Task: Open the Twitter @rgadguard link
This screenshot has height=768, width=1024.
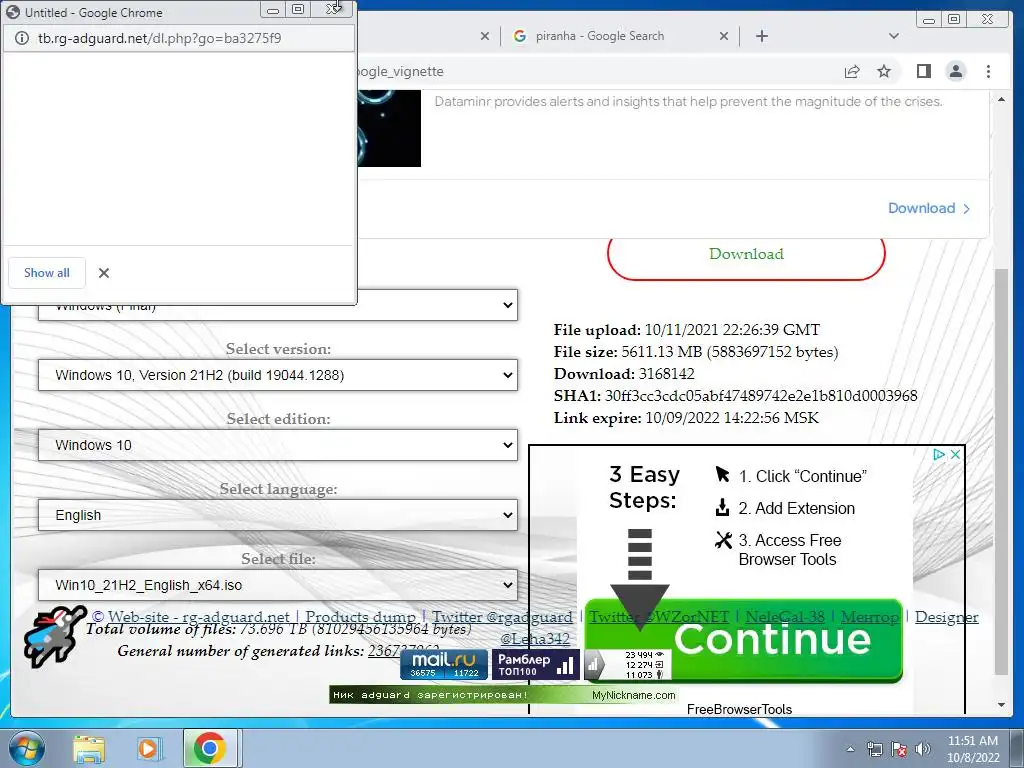Action: 502,616
